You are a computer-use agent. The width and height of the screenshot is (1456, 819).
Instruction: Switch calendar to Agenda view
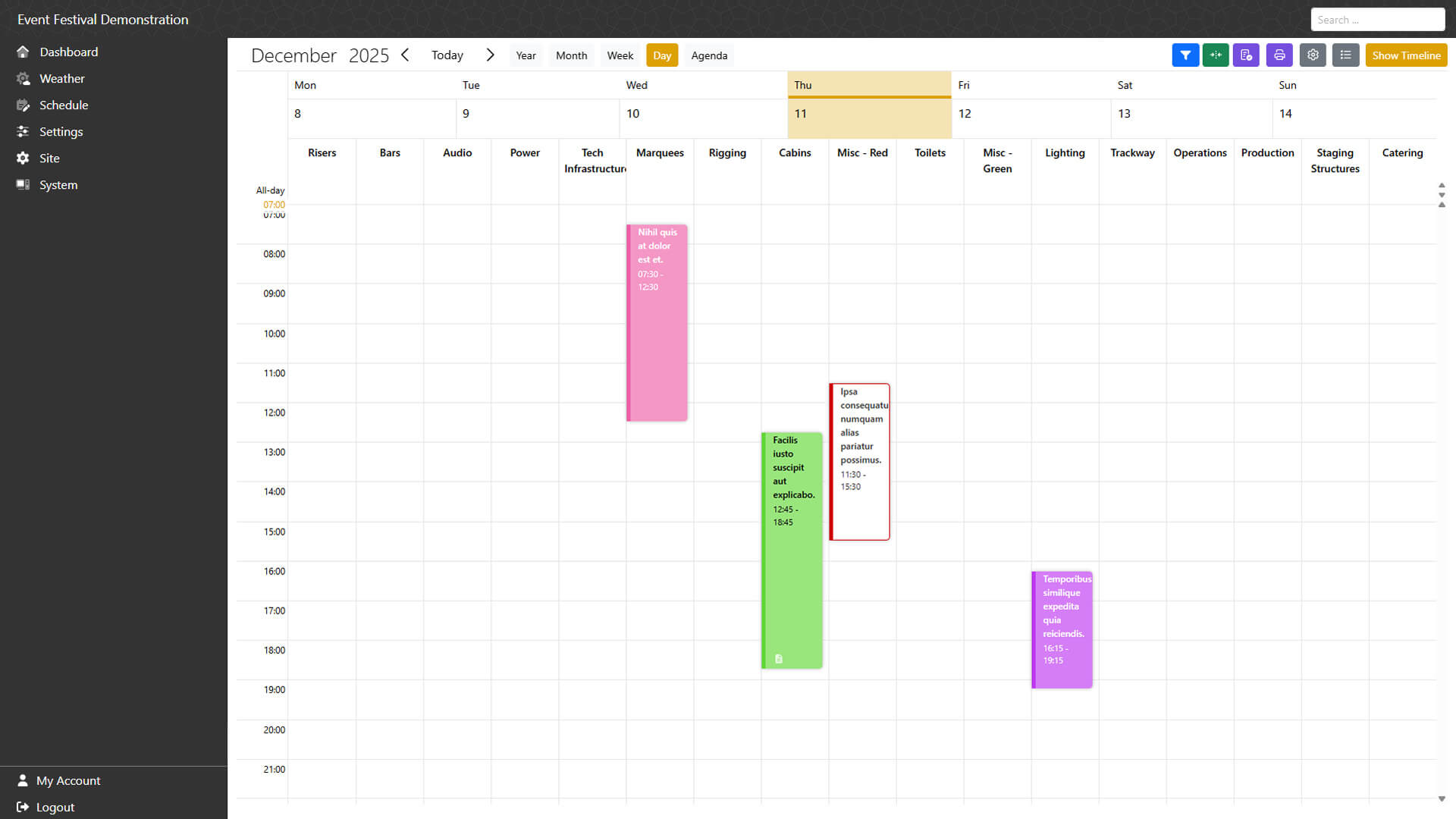[709, 55]
